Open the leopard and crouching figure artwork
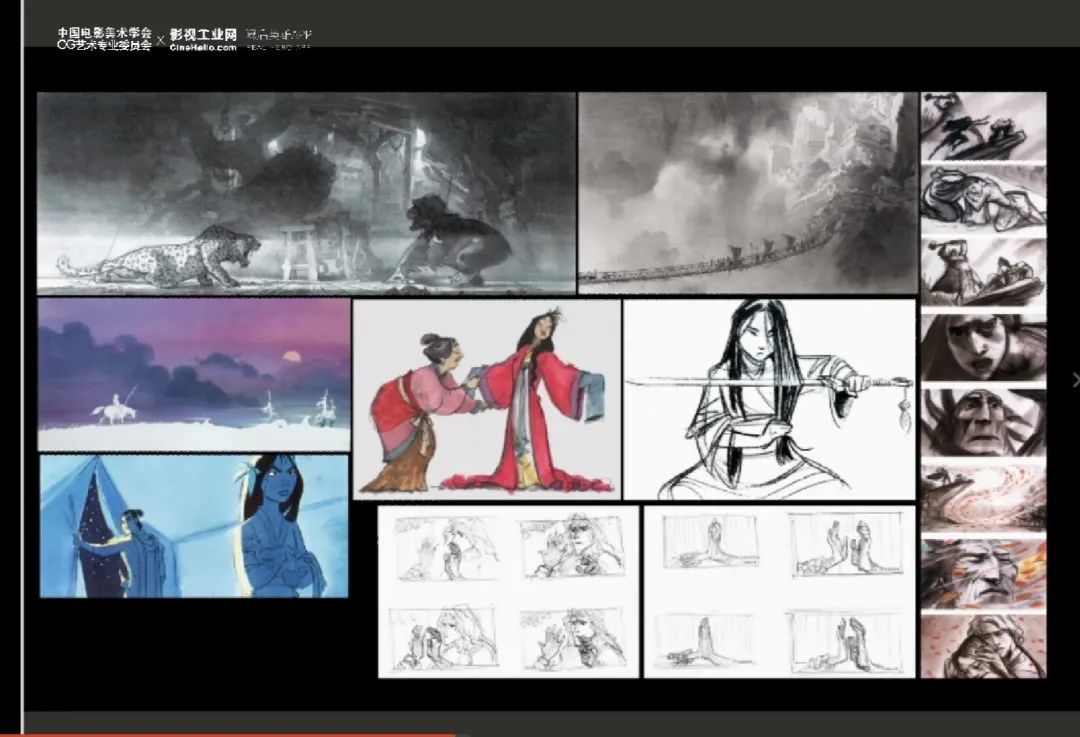Viewport: 1080px width, 737px height. click(x=307, y=194)
